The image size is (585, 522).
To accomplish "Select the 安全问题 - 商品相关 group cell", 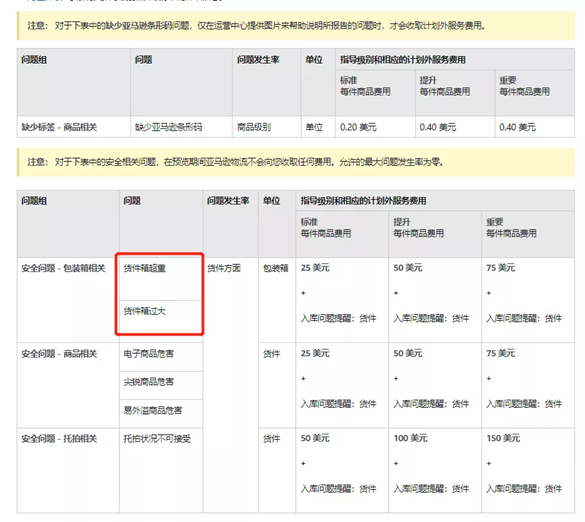I will [68, 385].
